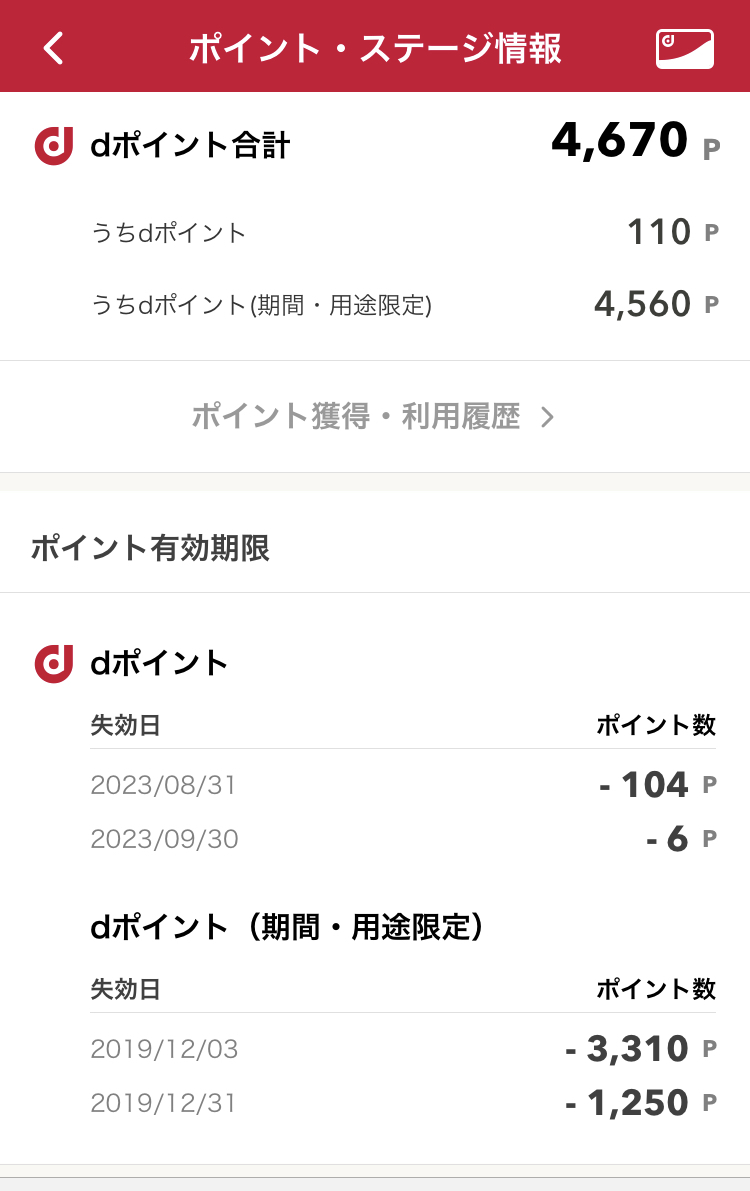
Task: Select the 2023/08/31 expiry date row
Action: (x=164, y=785)
